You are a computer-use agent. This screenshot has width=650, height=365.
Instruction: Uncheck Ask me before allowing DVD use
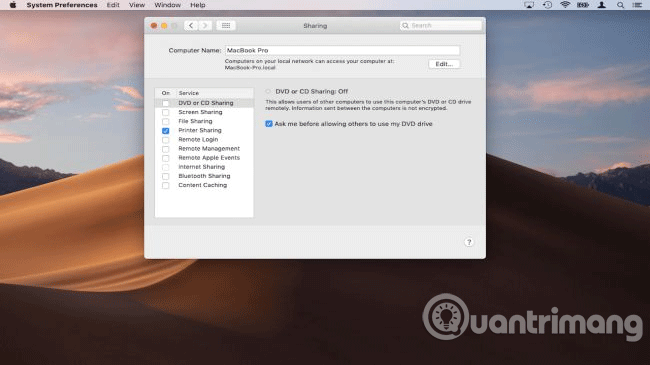269,124
